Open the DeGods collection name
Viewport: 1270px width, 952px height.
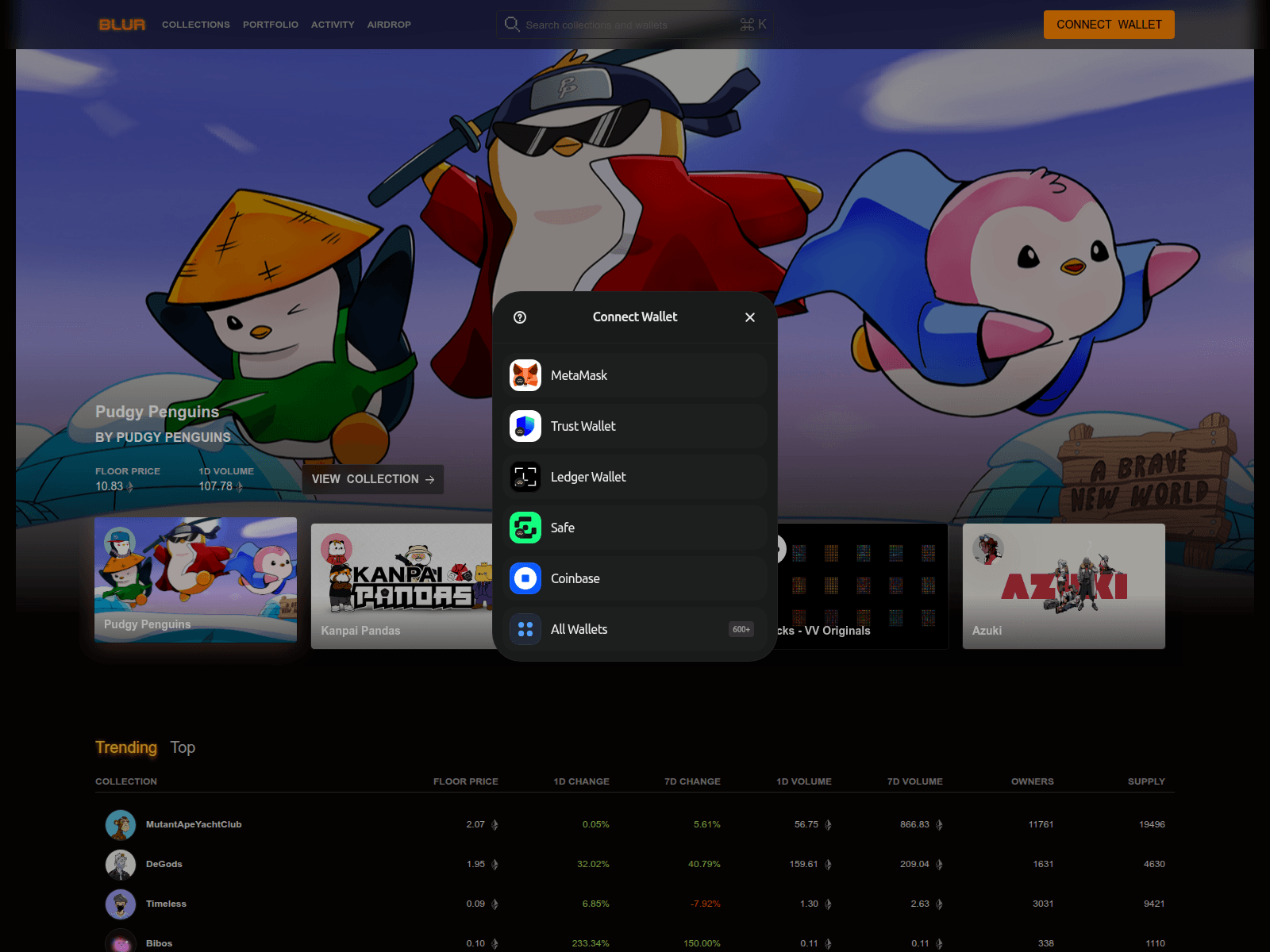pos(164,865)
